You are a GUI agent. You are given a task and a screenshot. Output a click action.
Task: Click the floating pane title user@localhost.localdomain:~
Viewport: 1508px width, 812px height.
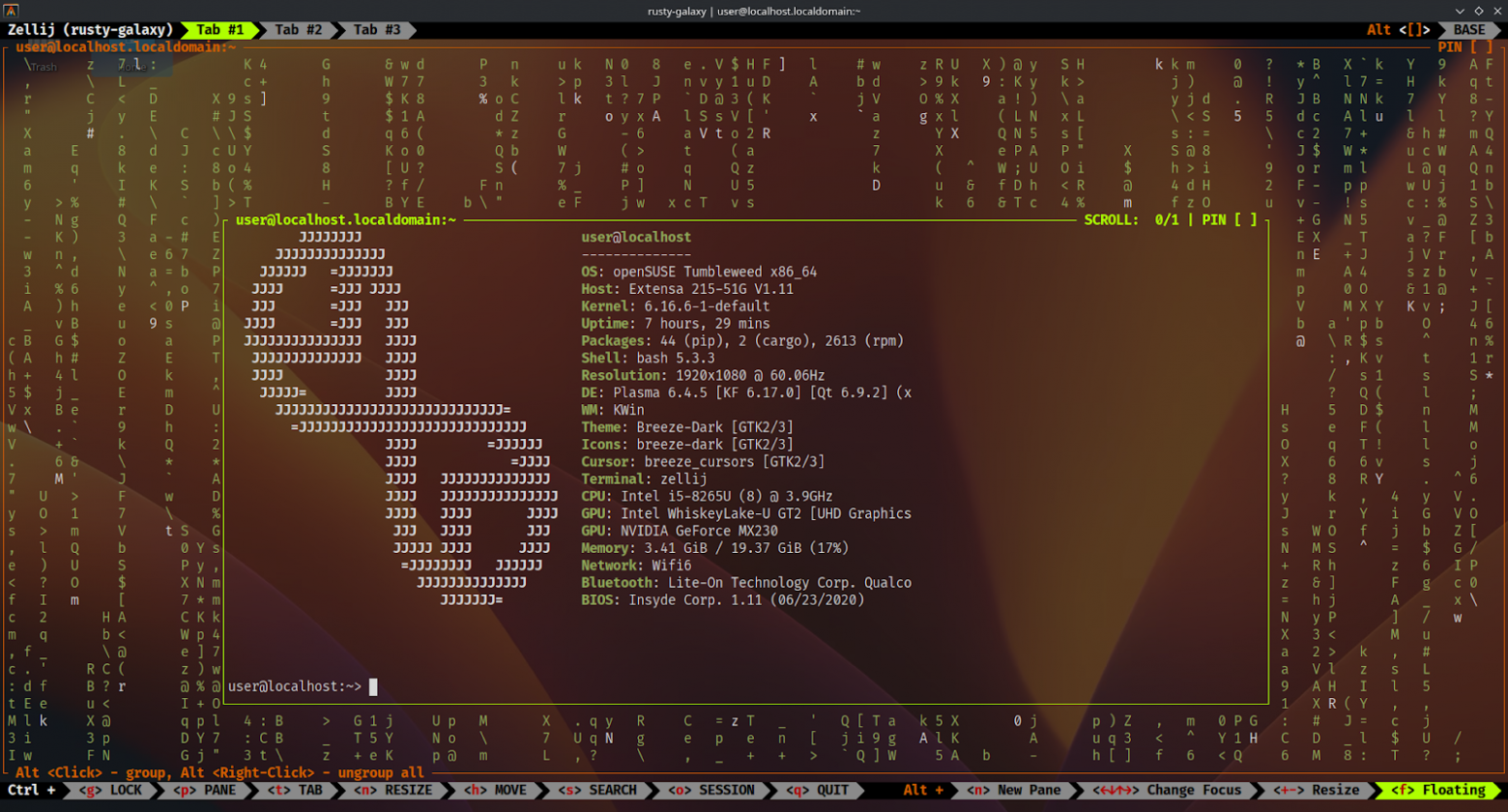345,219
